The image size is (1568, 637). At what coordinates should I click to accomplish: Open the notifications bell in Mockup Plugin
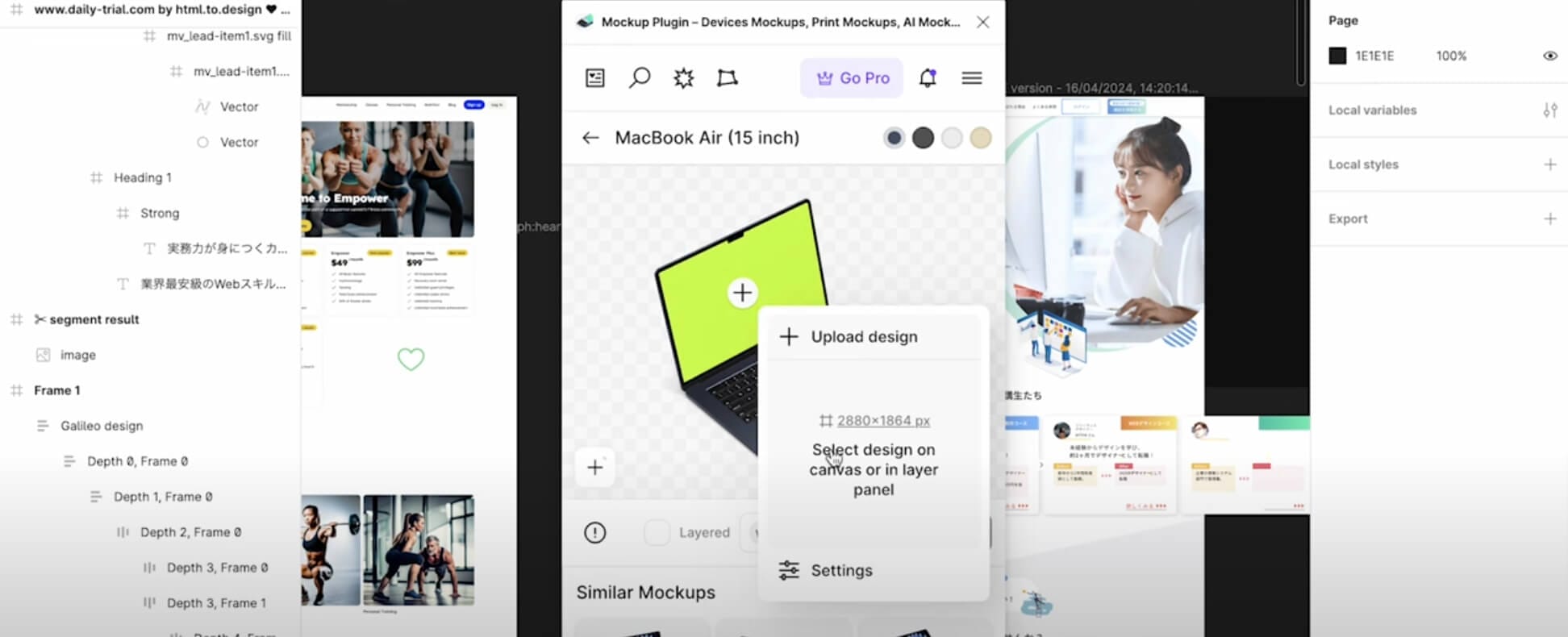click(928, 78)
